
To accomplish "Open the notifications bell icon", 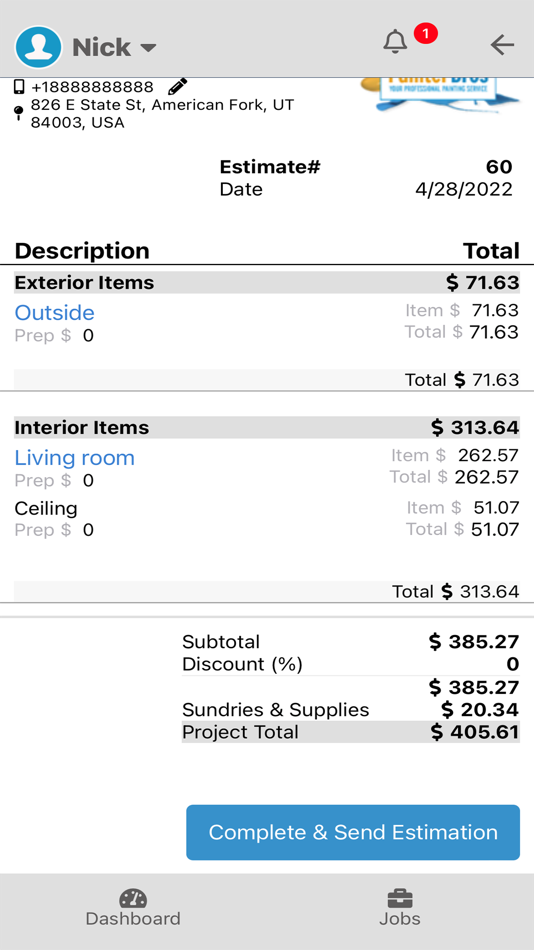I will click(x=395, y=42).
